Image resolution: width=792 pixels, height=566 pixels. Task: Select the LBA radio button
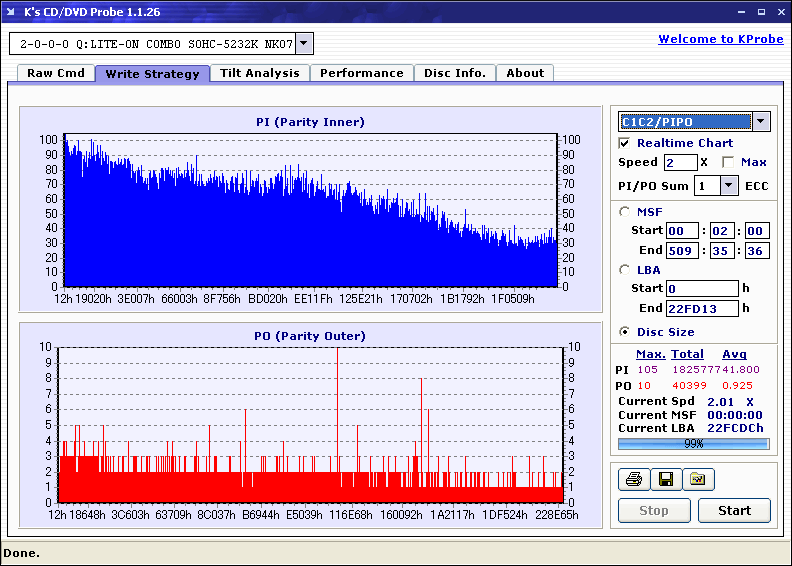coord(625,269)
